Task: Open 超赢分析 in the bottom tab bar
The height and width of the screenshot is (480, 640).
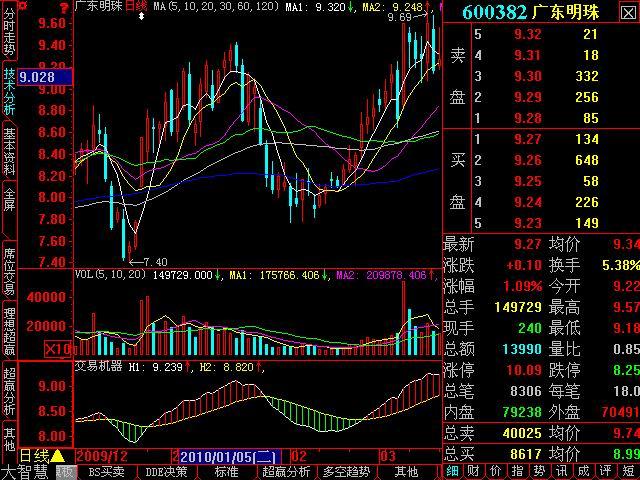Action: pyautogui.click(x=286, y=472)
